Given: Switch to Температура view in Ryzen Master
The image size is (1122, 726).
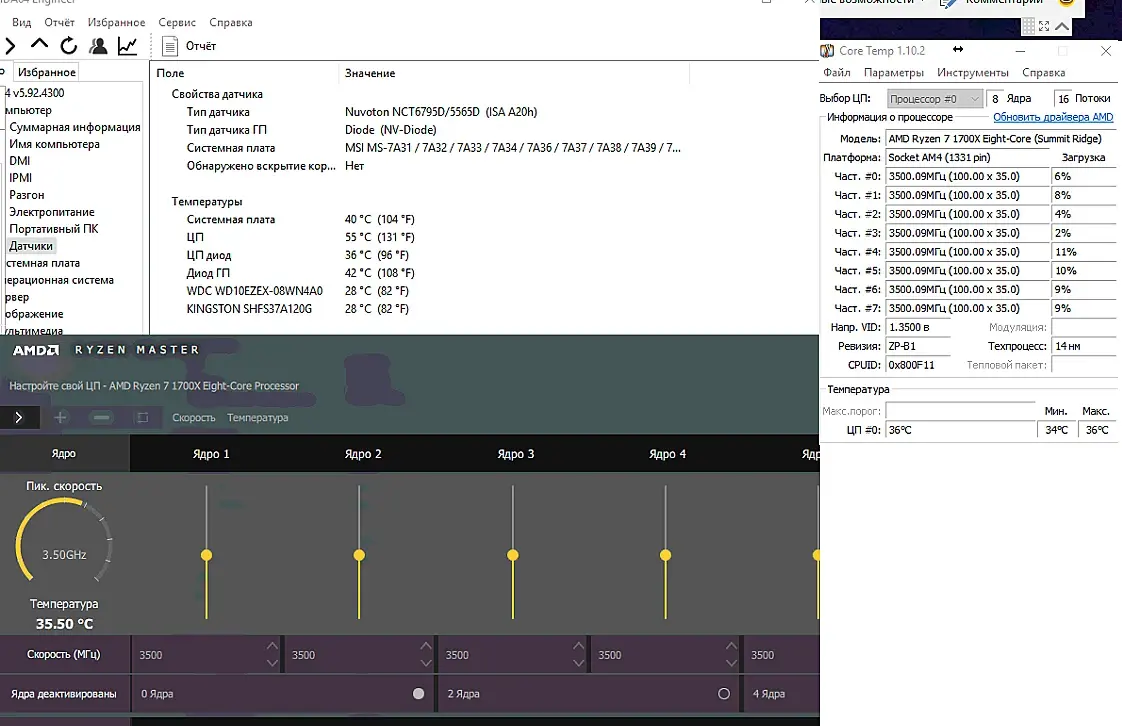Looking at the screenshot, I should pos(258,418).
